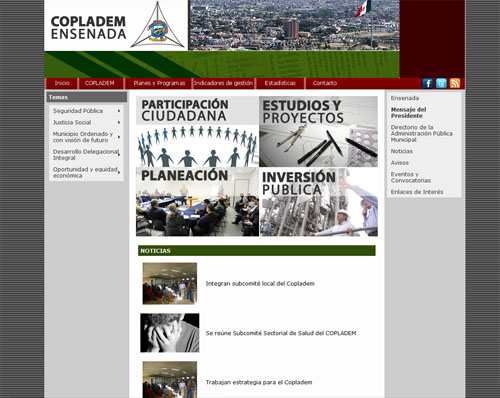Image resolution: width=500 pixels, height=398 pixels.
Task: Open the Facebook social icon
Action: coord(427,83)
